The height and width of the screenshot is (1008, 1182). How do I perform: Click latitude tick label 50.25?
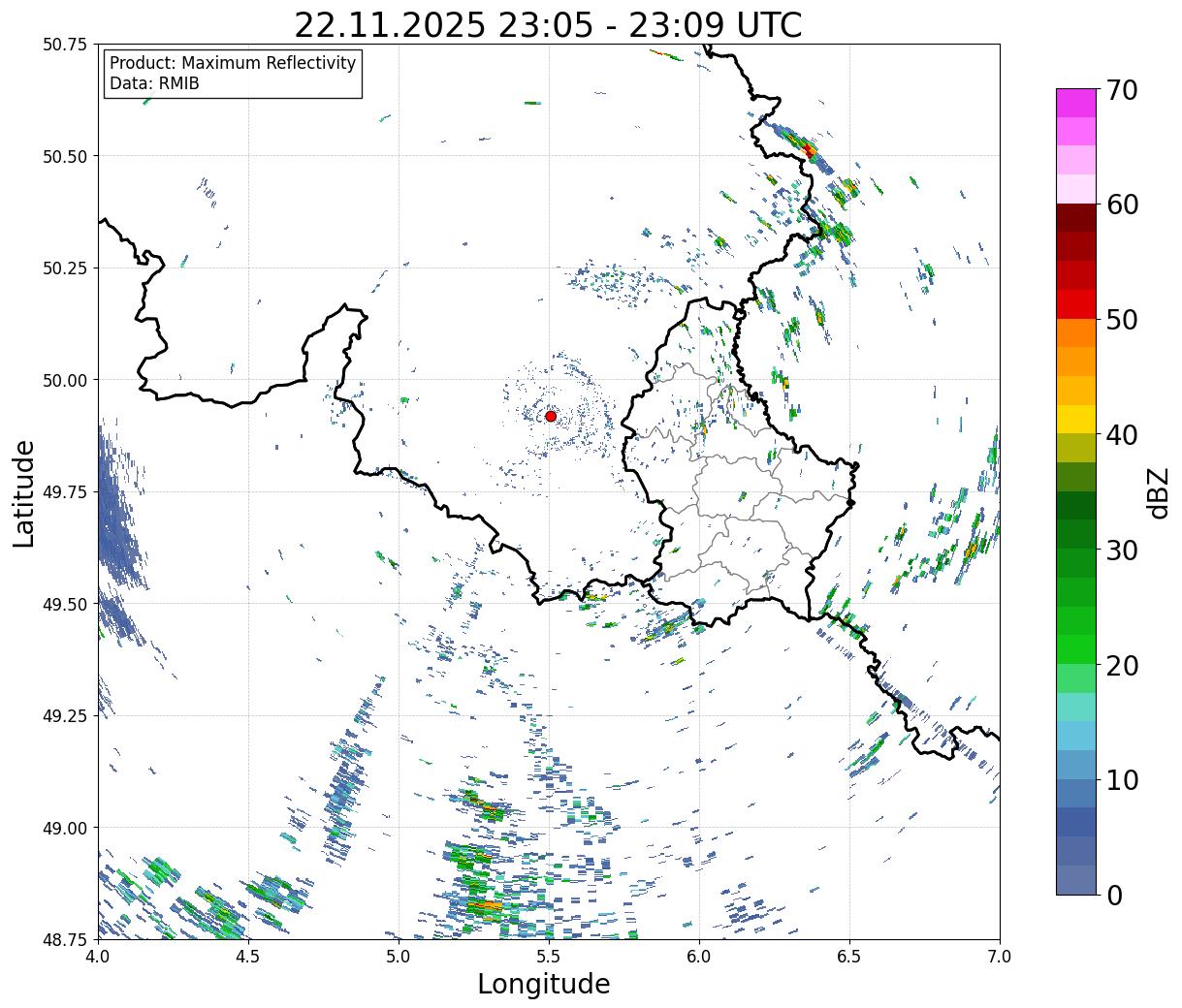(65, 268)
